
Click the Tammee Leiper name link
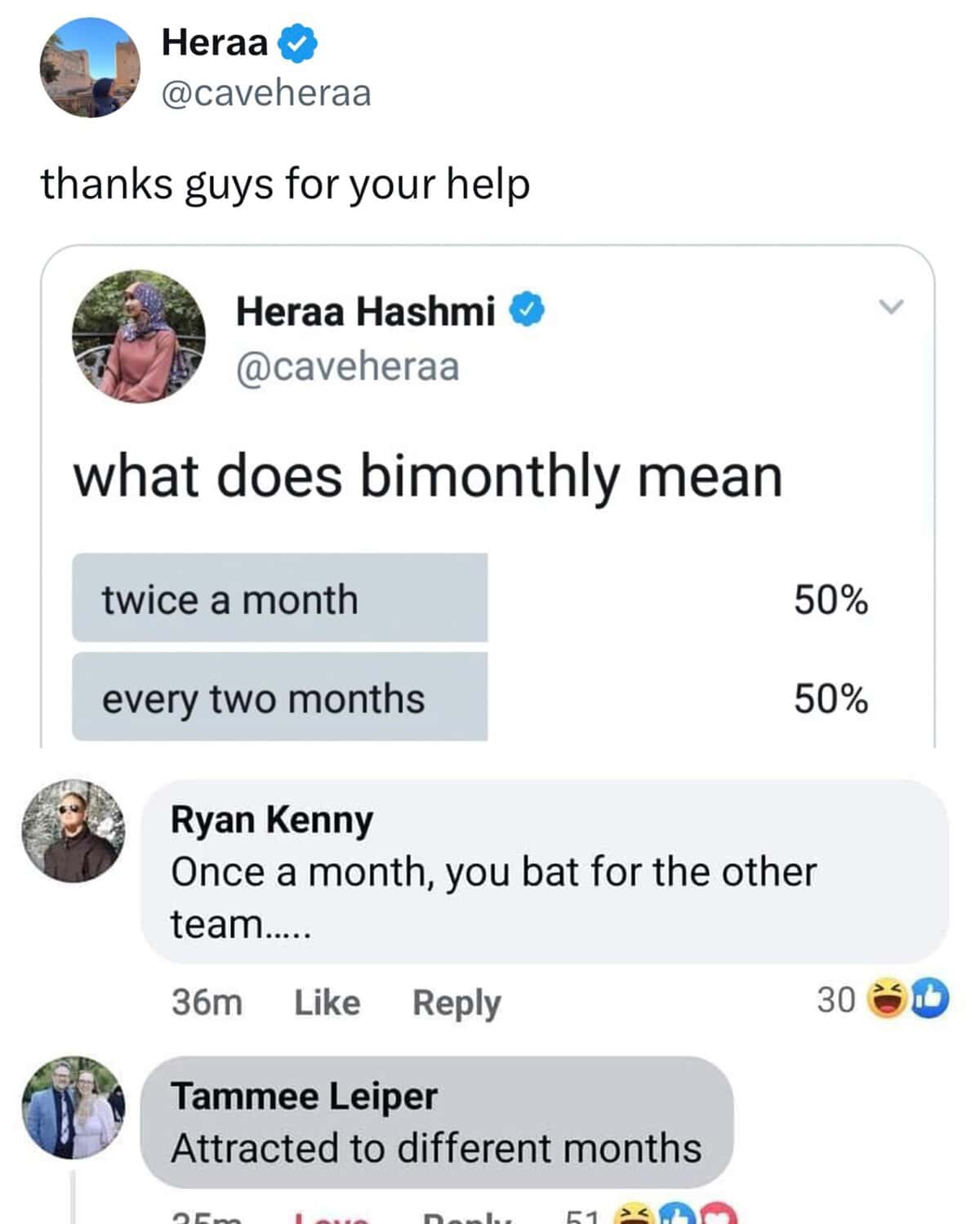coord(304,1096)
